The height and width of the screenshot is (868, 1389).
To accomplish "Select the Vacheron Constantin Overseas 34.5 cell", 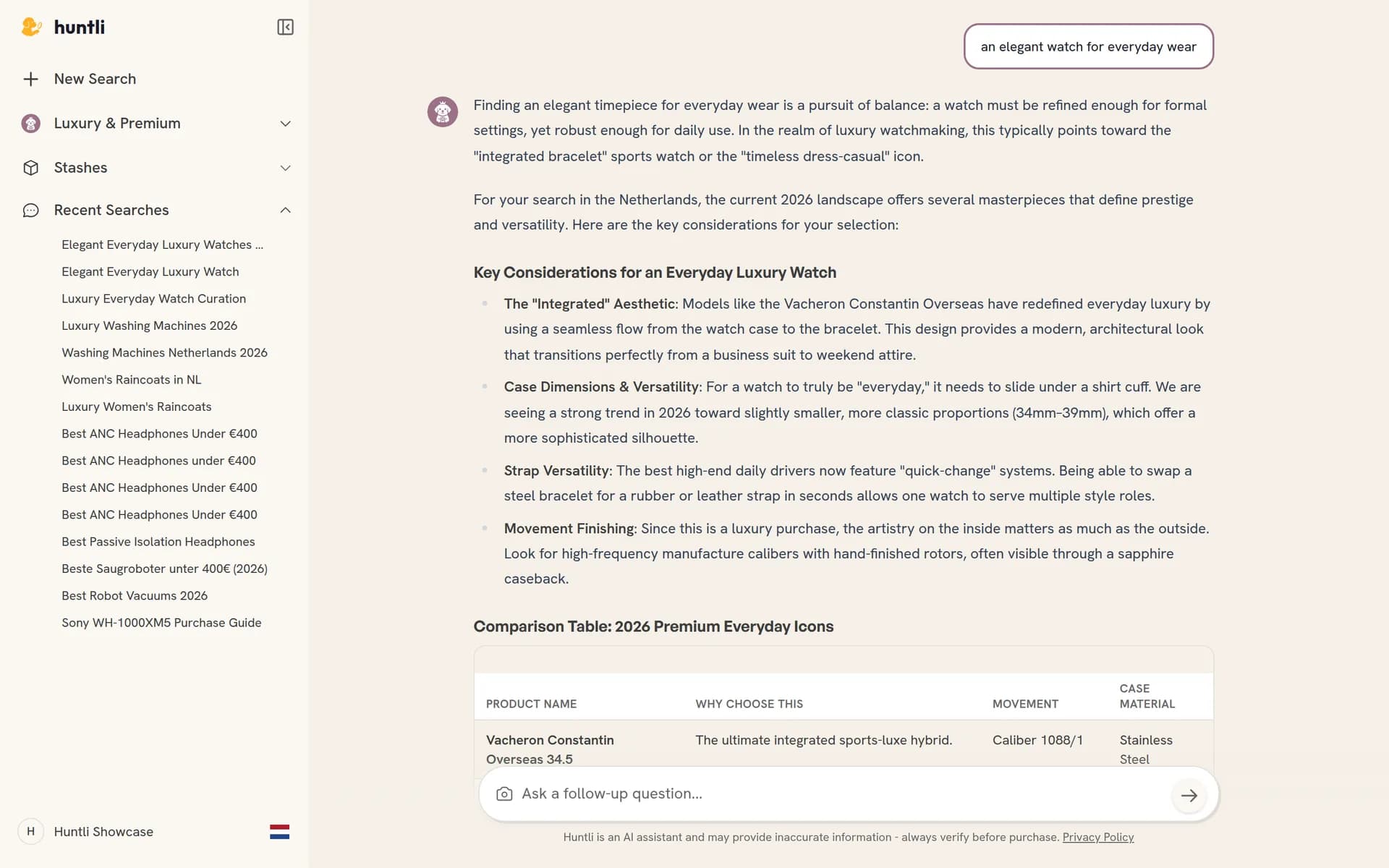I will coord(550,749).
